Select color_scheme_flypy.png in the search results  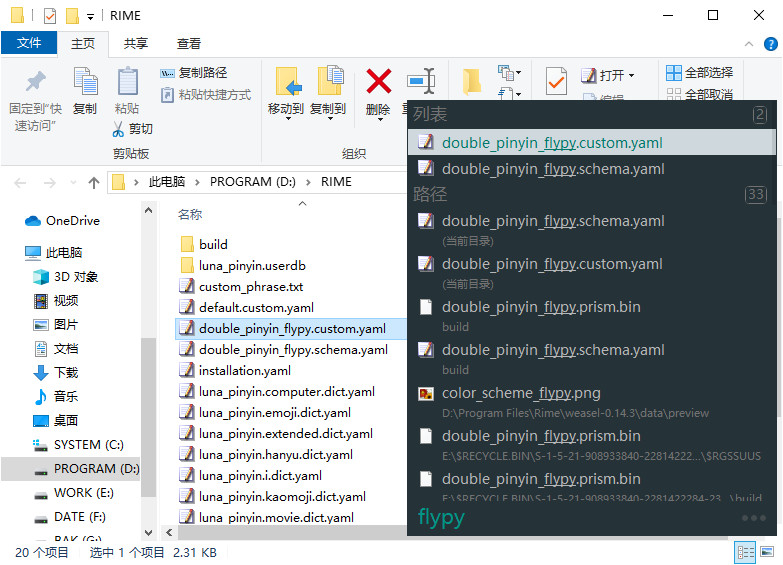pyautogui.click(x=521, y=393)
